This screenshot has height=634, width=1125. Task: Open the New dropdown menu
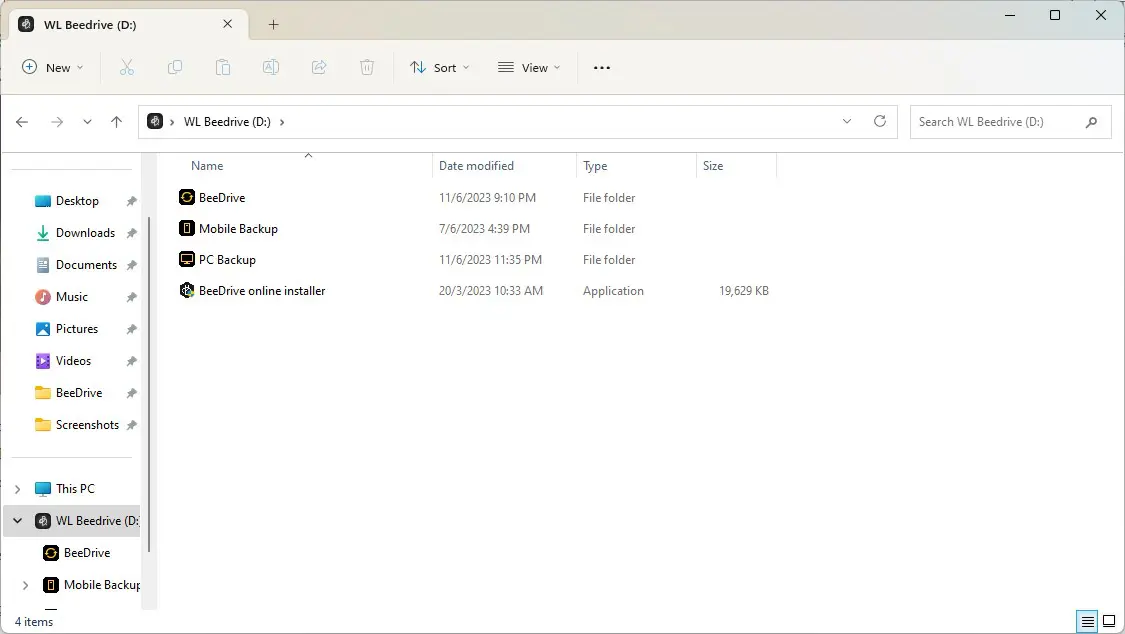pyautogui.click(x=52, y=67)
